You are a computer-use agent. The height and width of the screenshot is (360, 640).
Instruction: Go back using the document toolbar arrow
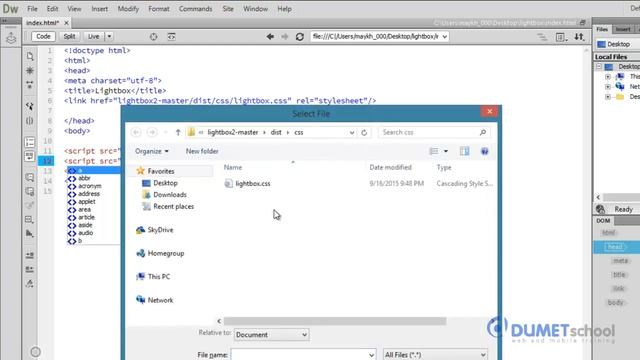coord(270,37)
